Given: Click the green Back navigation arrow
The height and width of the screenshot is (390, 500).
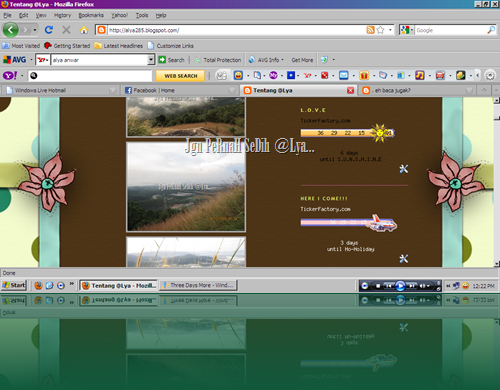Looking at the screenshot, I should pyautogui.click(x=10, y=30).
